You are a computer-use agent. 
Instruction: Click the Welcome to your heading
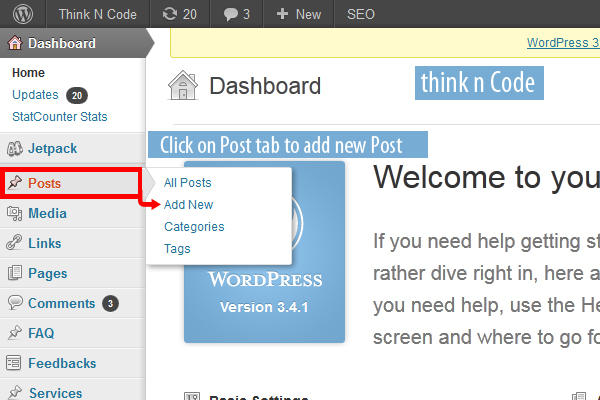pyautogui.click(x=486, y=177)
